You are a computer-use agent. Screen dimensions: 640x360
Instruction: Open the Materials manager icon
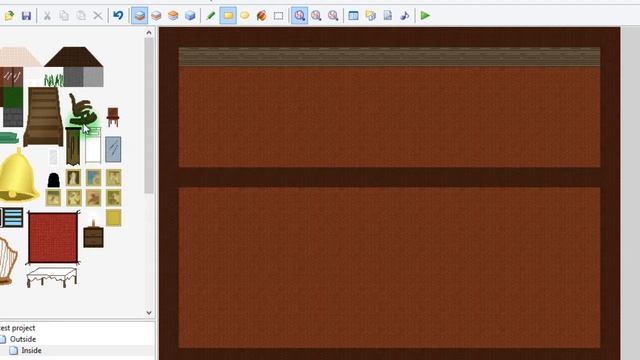(371, 16)
